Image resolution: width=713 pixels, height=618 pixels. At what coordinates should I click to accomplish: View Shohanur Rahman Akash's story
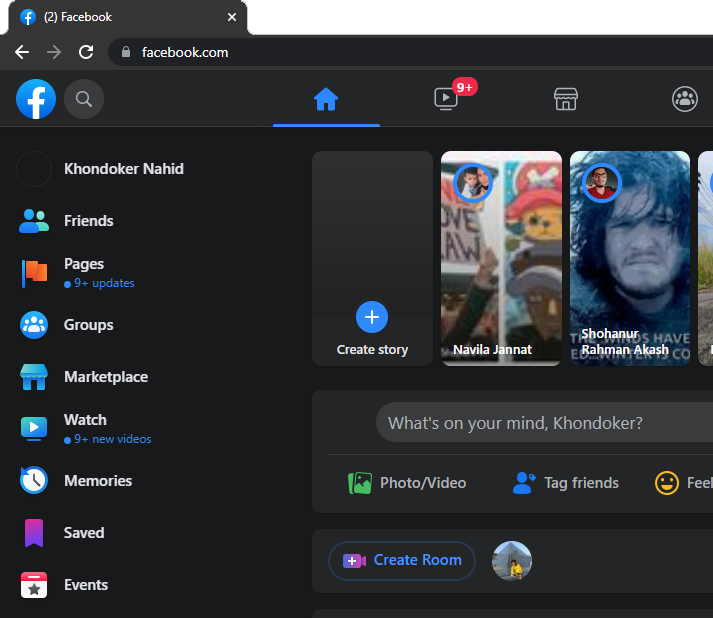point(630,258)
